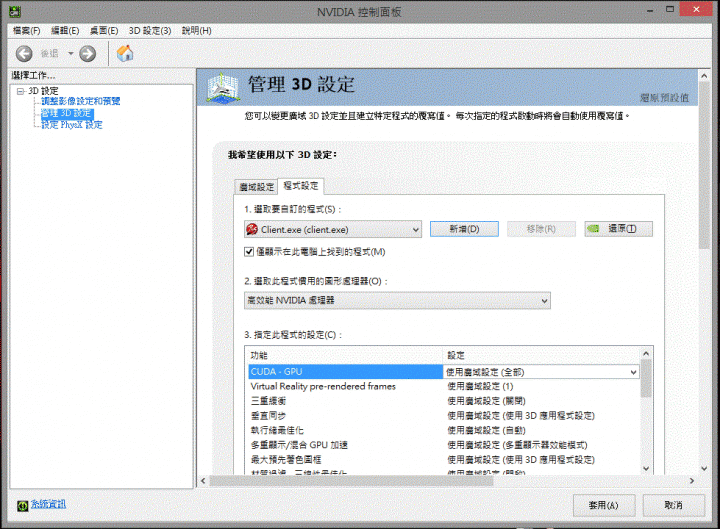Click the back arrow navigation icon
The width and height of the screenshot is (720, 529).
pyautogui.click(x=24, y=54)
